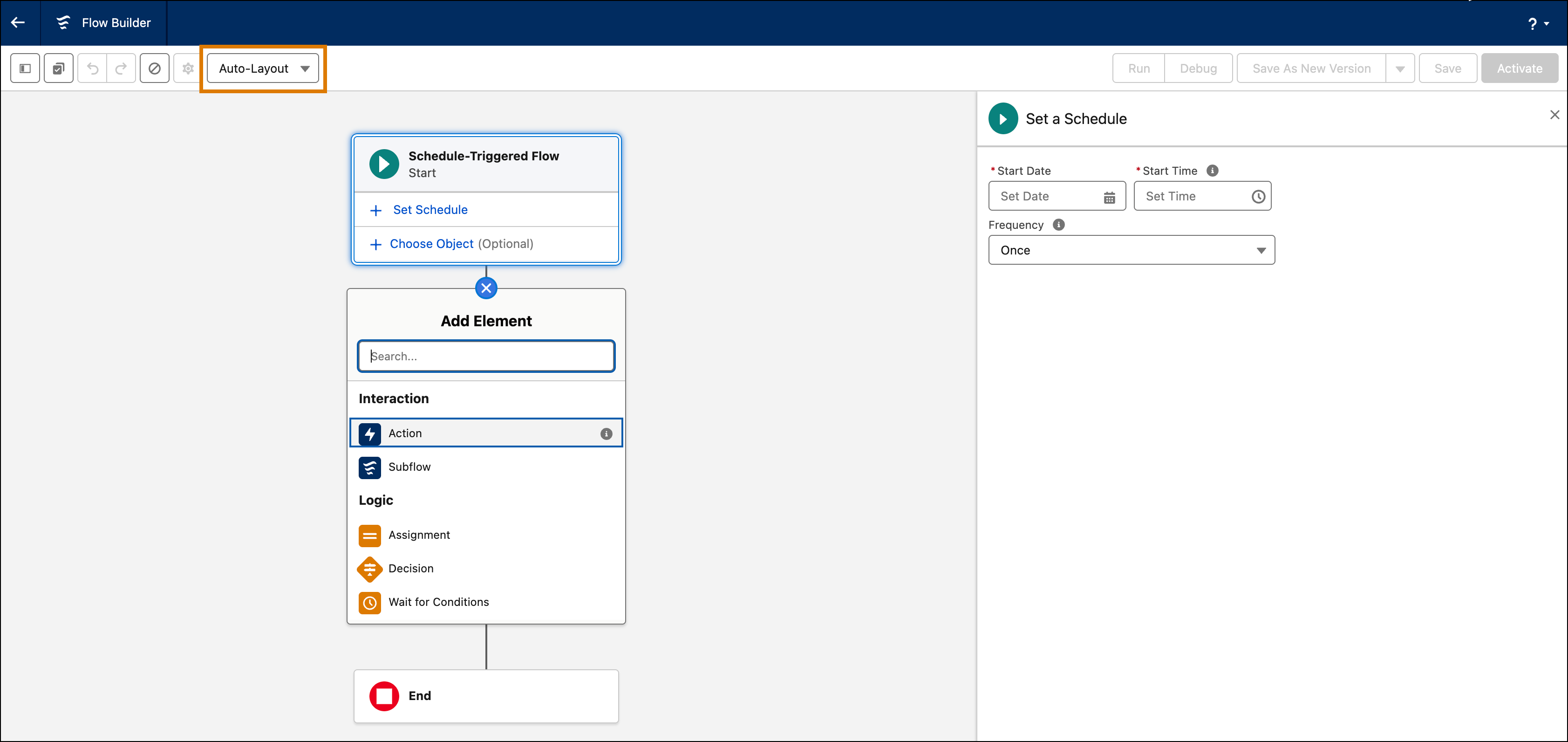Click the Add Element heading
Viewport: 1568px width, 742px height.
(486, 321)
